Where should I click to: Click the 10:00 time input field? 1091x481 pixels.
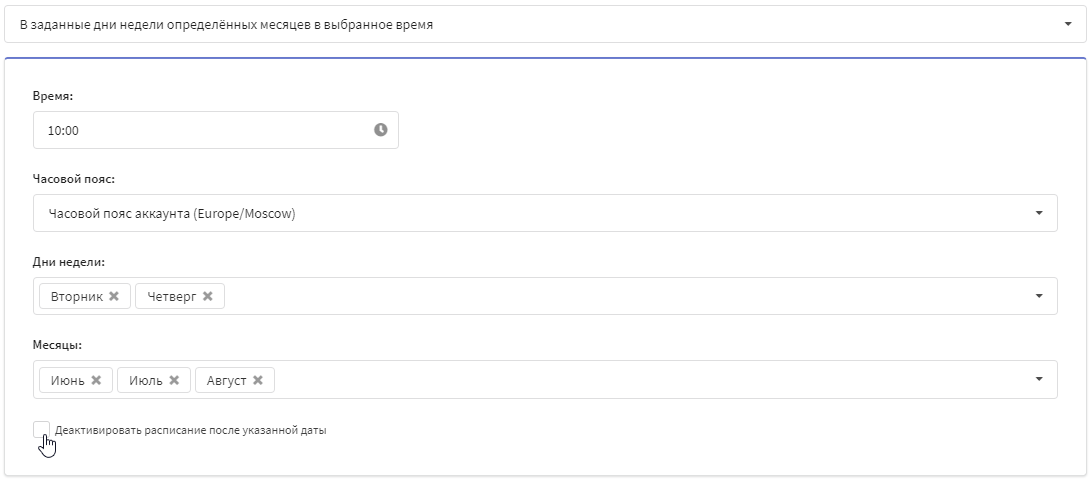[216, 130]
